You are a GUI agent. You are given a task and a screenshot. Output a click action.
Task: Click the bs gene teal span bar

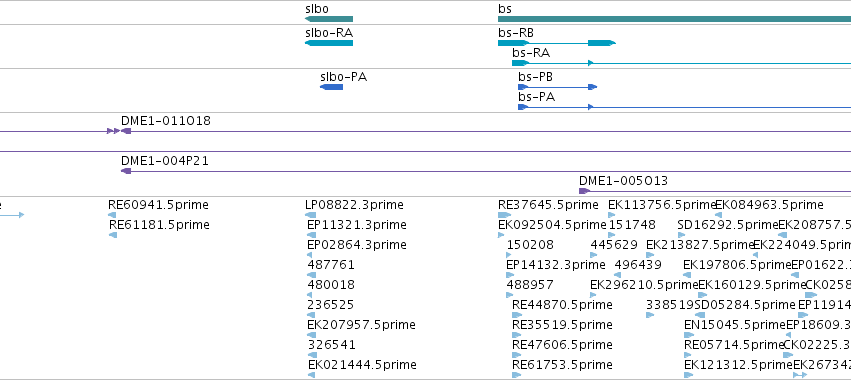(675, 19)
